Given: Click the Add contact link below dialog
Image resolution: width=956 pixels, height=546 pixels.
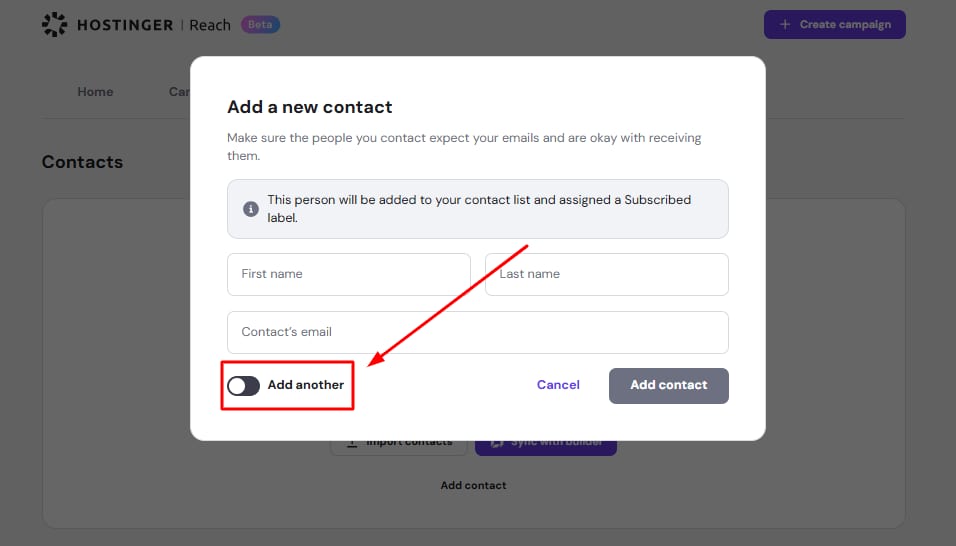Looking at the screenshot, I should (x=473, y=486).
